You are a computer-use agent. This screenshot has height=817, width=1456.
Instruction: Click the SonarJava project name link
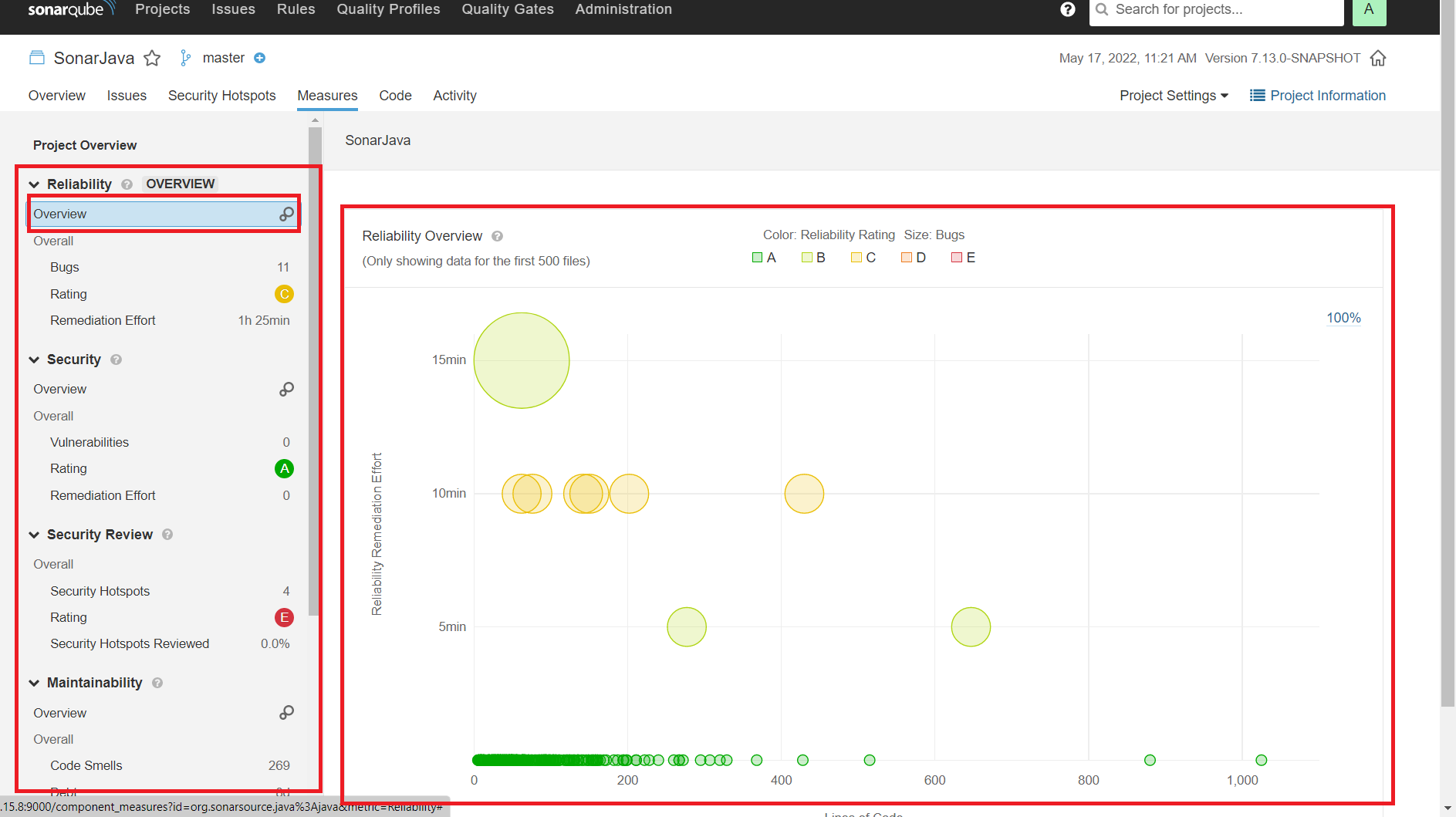pos(94,58)
